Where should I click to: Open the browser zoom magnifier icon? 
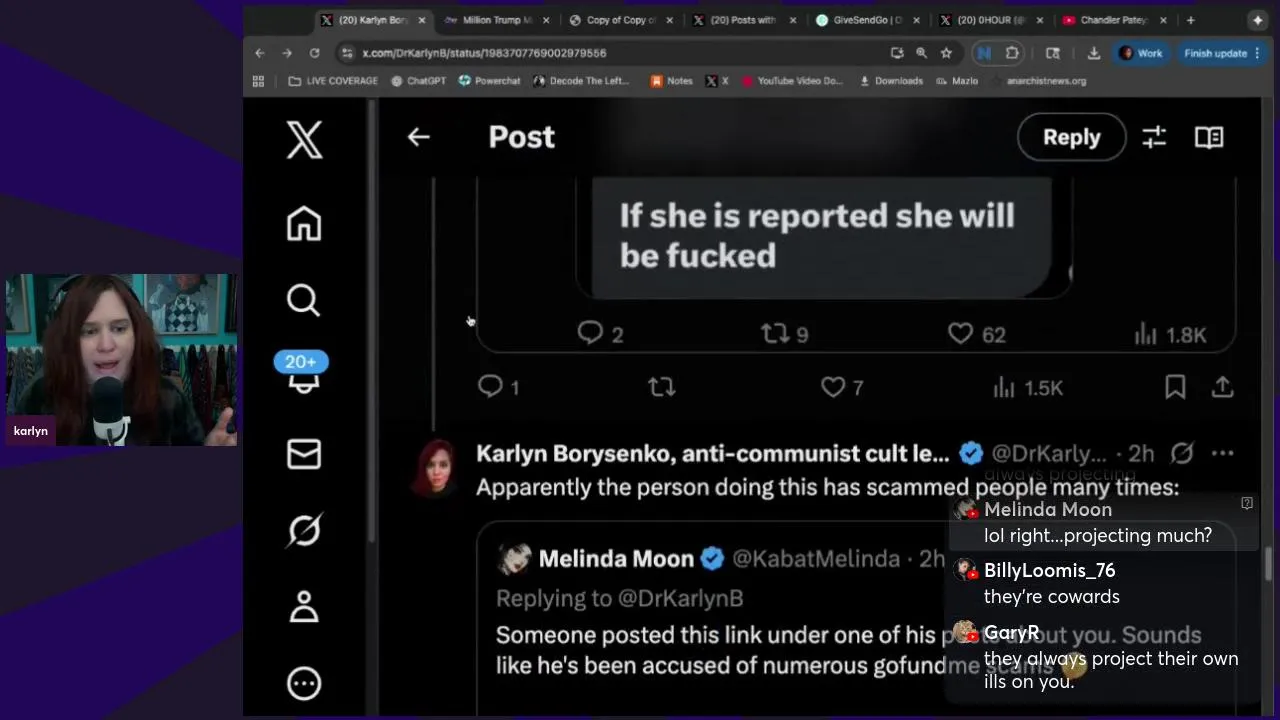[921, 53]
